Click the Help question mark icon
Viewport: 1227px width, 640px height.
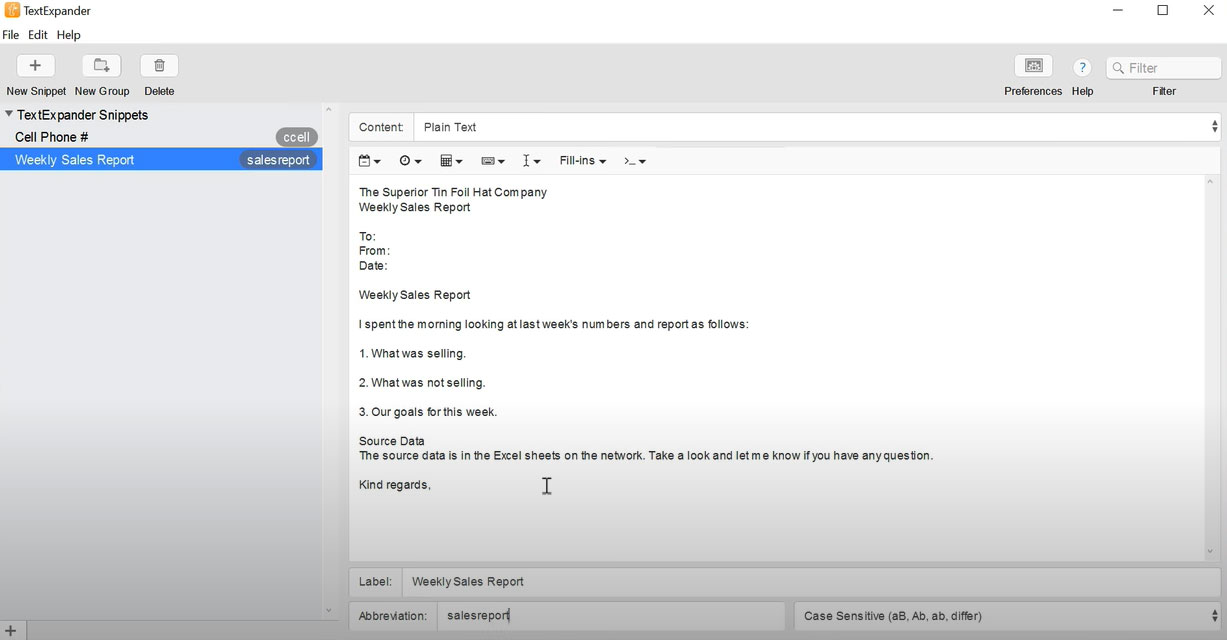coord(1082,67)
